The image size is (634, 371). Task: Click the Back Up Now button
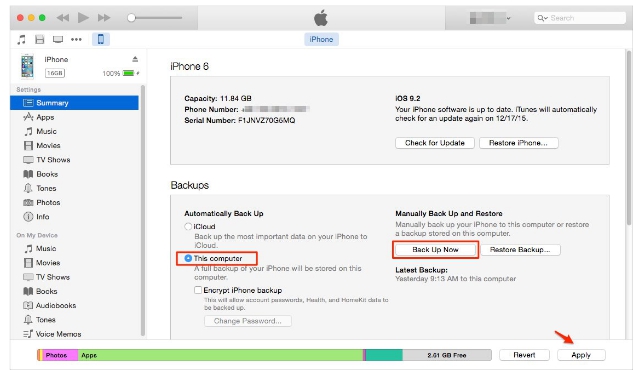point(435,250)
